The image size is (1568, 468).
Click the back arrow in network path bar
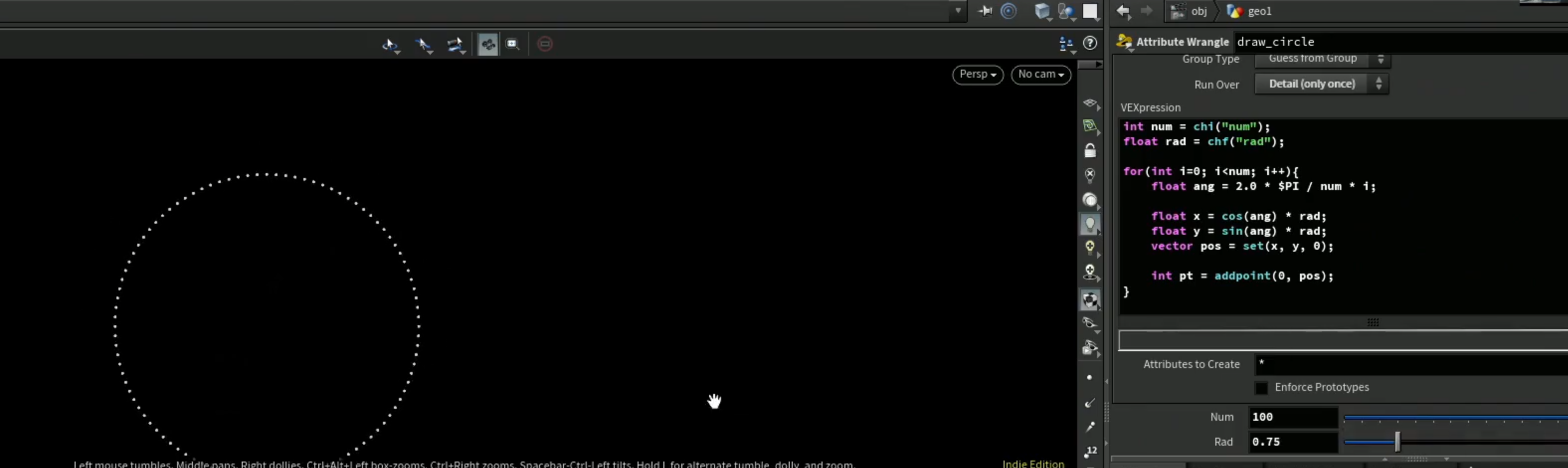(x=1123, y=11)
